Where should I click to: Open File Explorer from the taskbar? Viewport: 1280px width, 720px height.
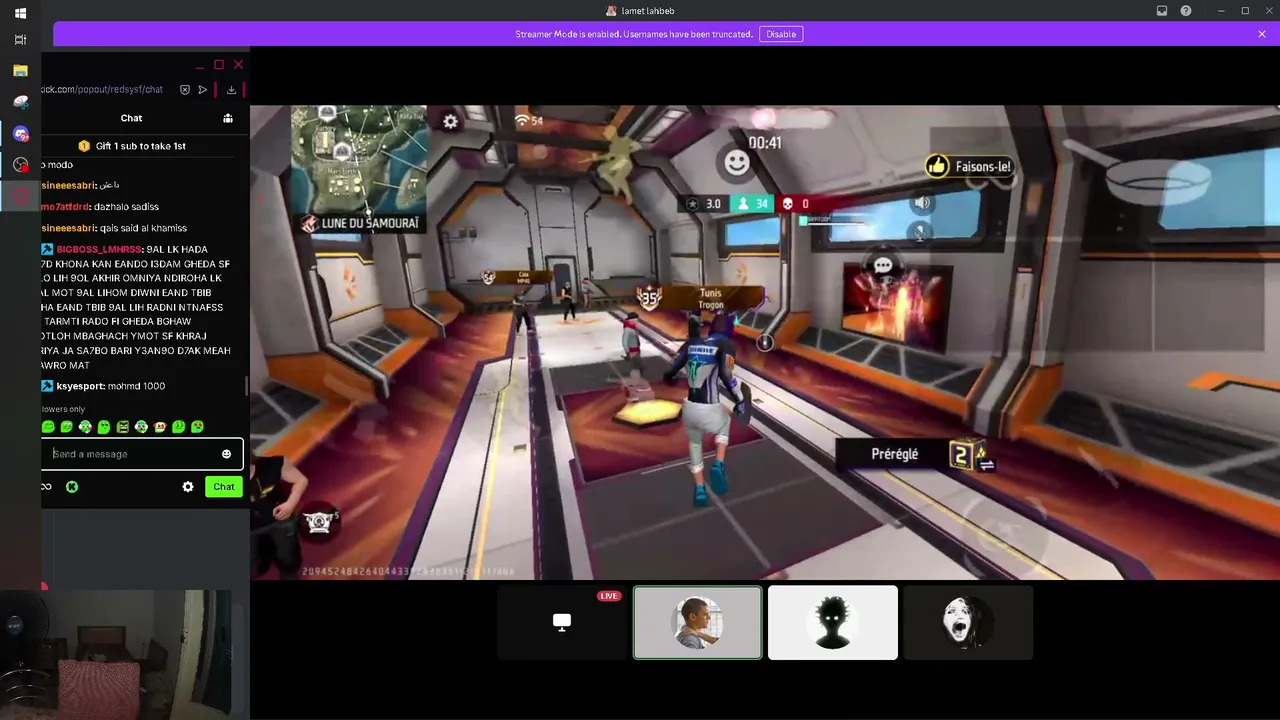20,71
